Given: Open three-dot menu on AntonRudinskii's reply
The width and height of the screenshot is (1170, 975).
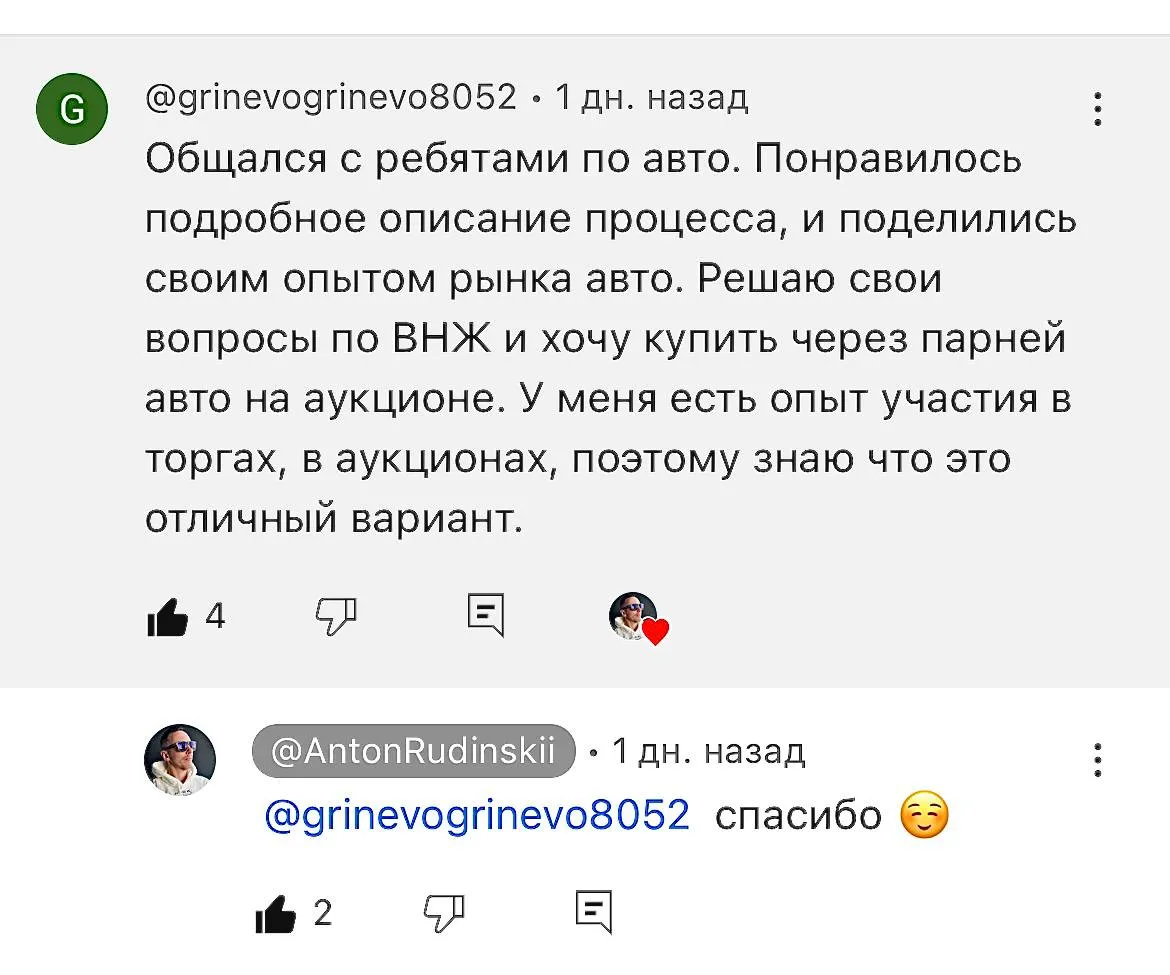Looking at the screenshot, I should [x=1098, y=759].
